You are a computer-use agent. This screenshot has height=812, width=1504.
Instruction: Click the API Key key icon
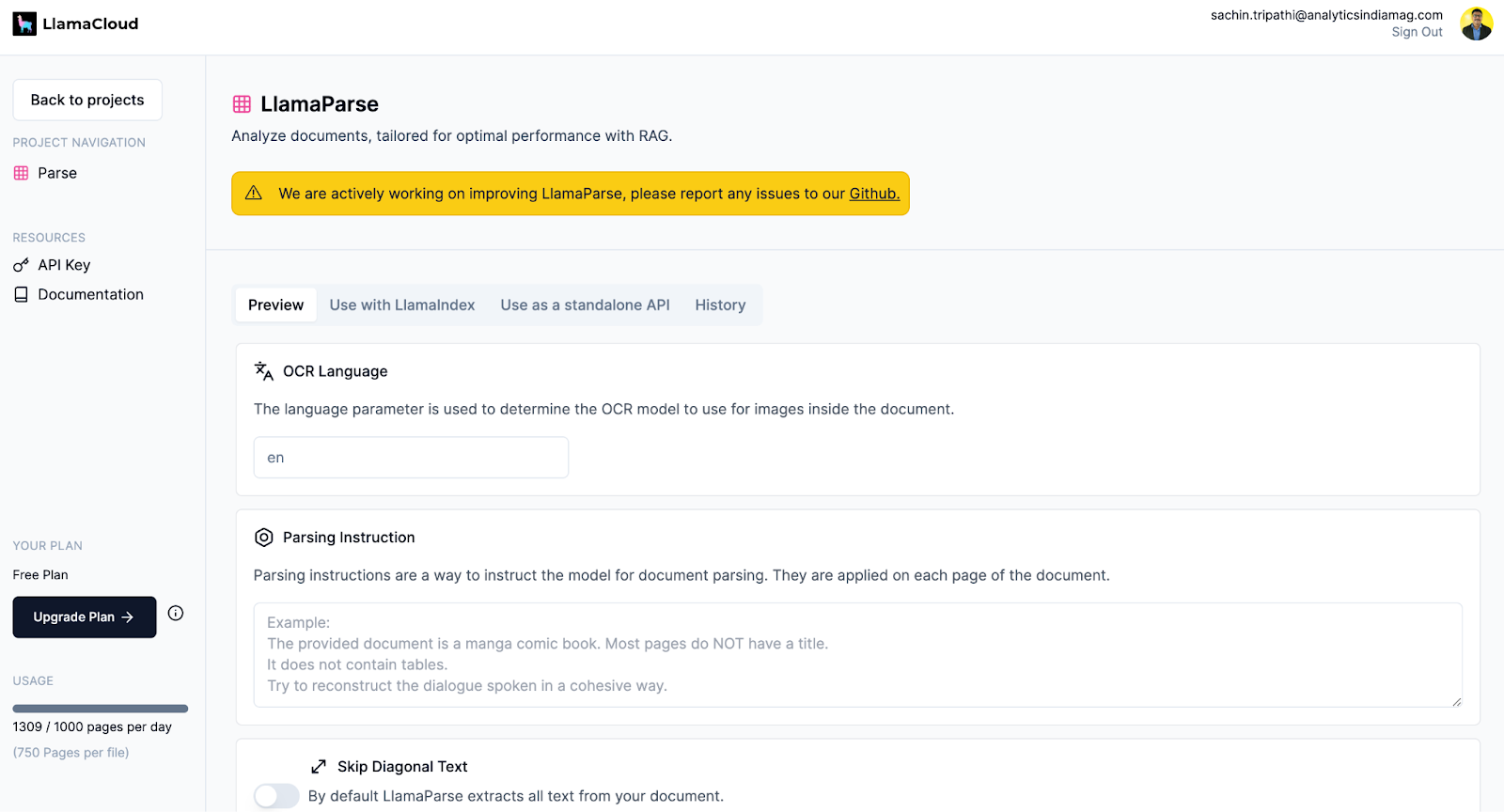[21, 265]
